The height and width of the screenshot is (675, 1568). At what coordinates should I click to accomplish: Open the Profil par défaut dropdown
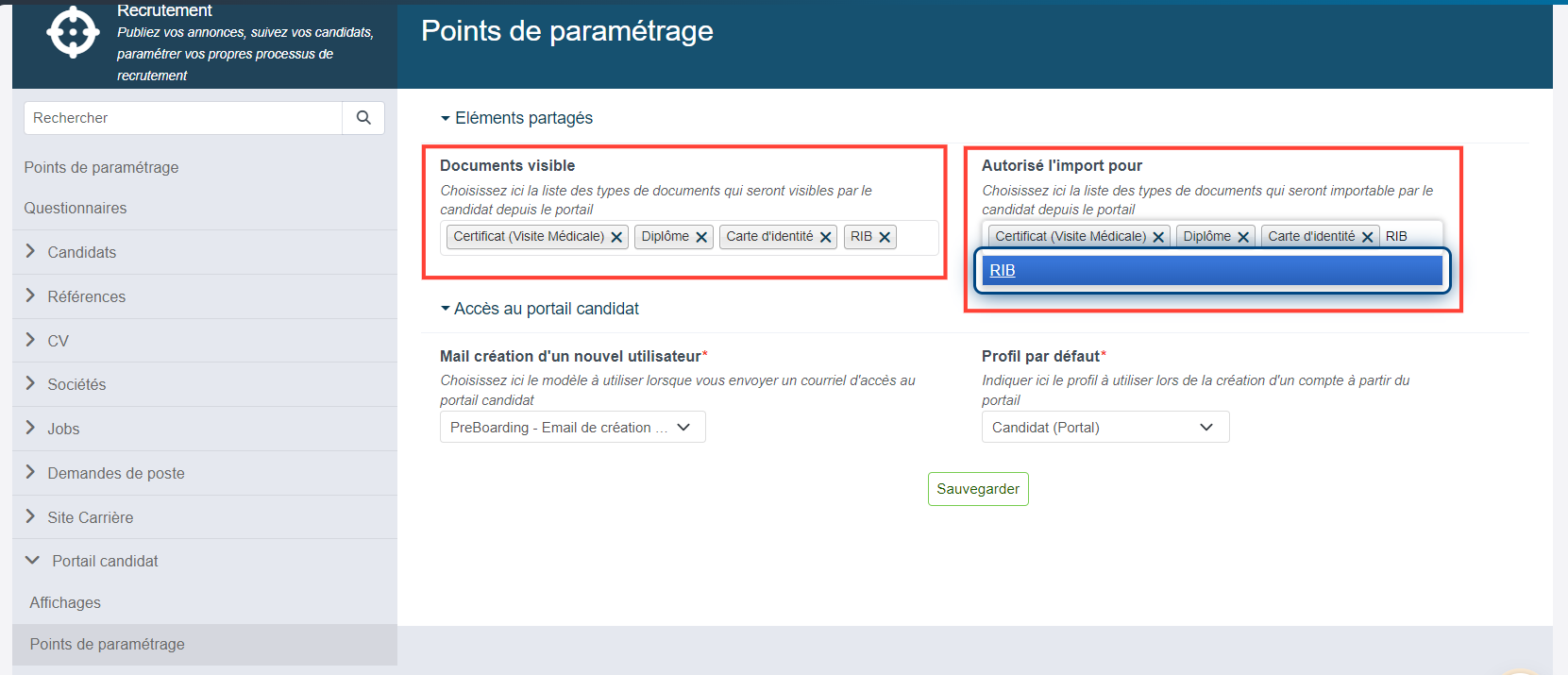coord(1105,427)
